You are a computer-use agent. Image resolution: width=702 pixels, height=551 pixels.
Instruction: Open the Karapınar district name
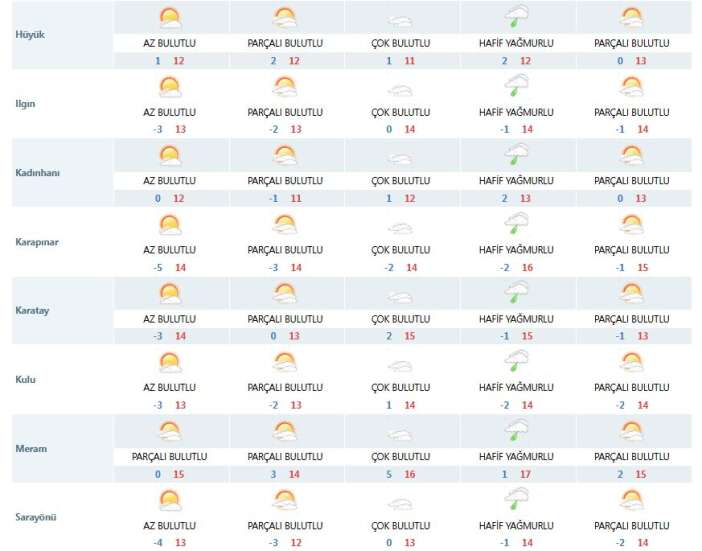point(38,241)
